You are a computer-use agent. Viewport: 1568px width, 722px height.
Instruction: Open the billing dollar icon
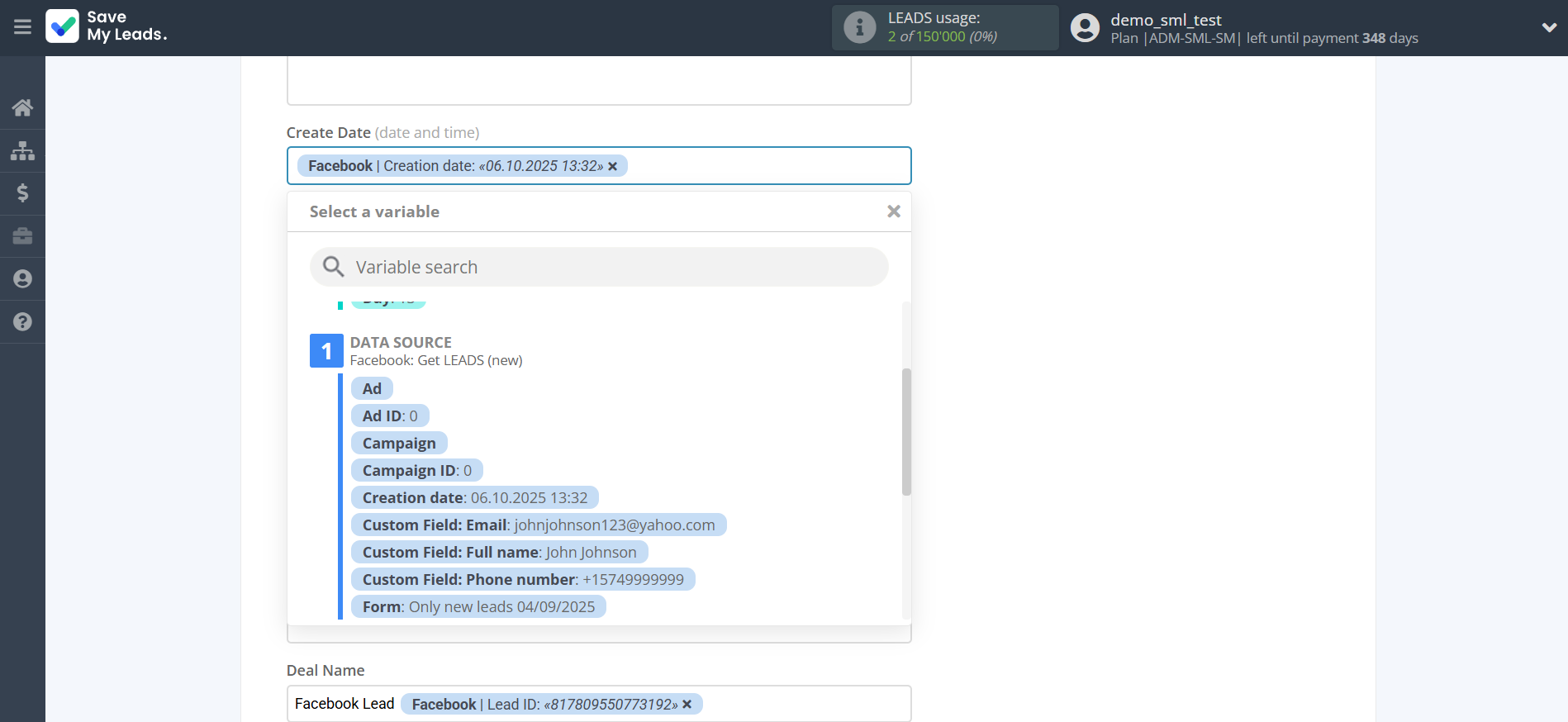click(x=22, y=193)
